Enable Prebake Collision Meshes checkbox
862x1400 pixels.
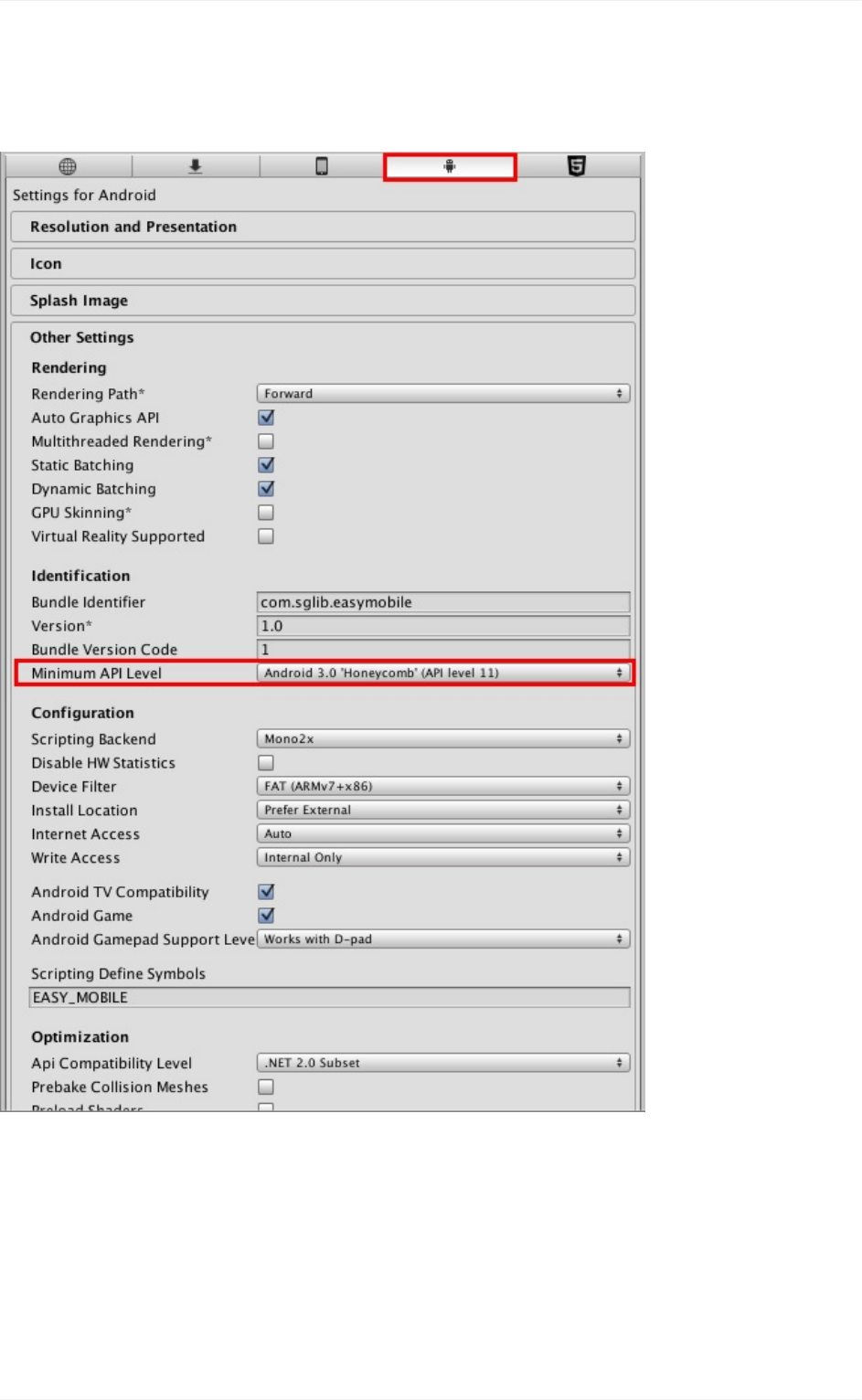[x=266, y=1087]
